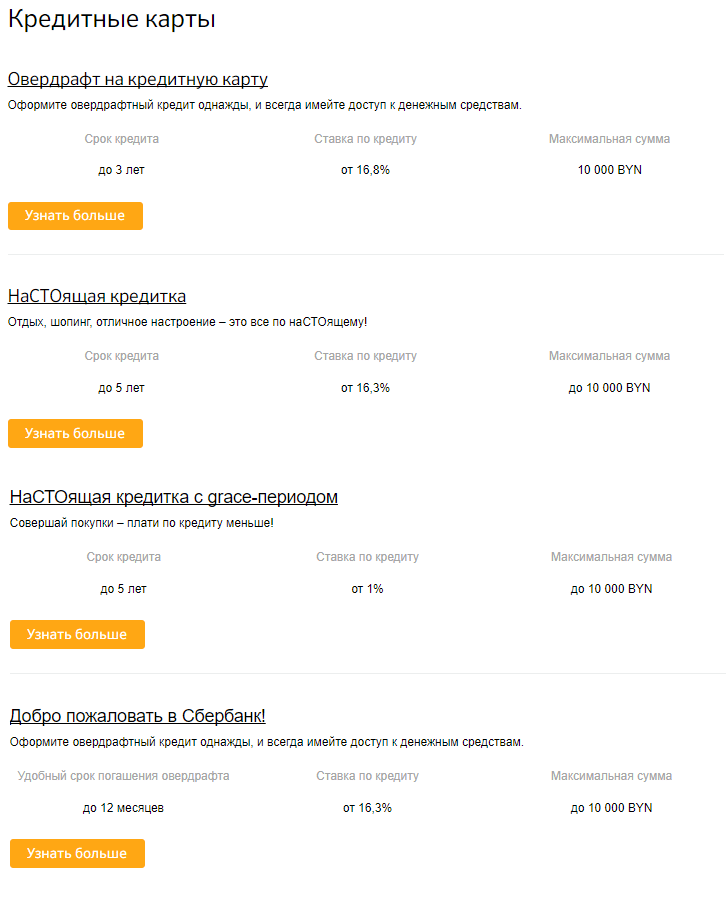Click Узнать больше under Сбербанк welcome offer

tap(77, 853)
